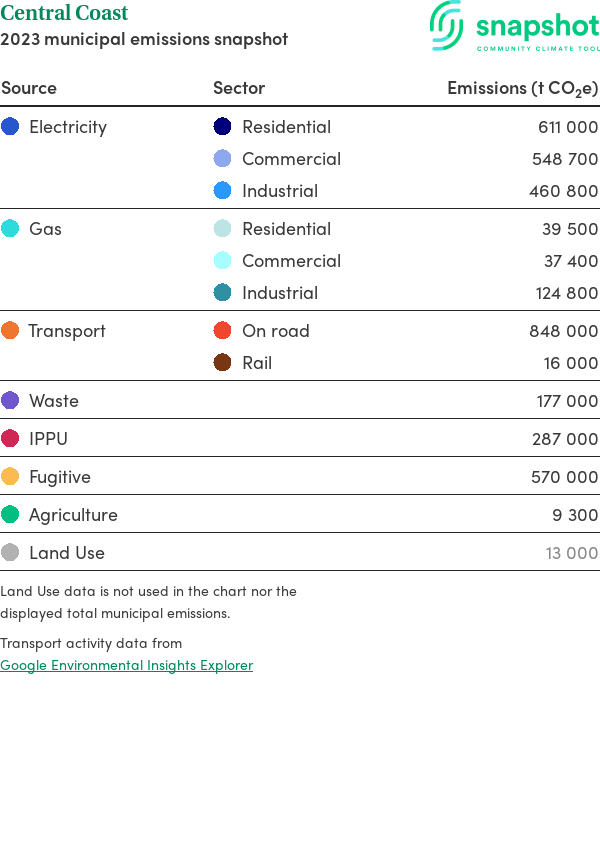Image resolution: width=600 pixels, height=850 pixels.
Task: Click the Gas source color dot
Action: (10, 229)
